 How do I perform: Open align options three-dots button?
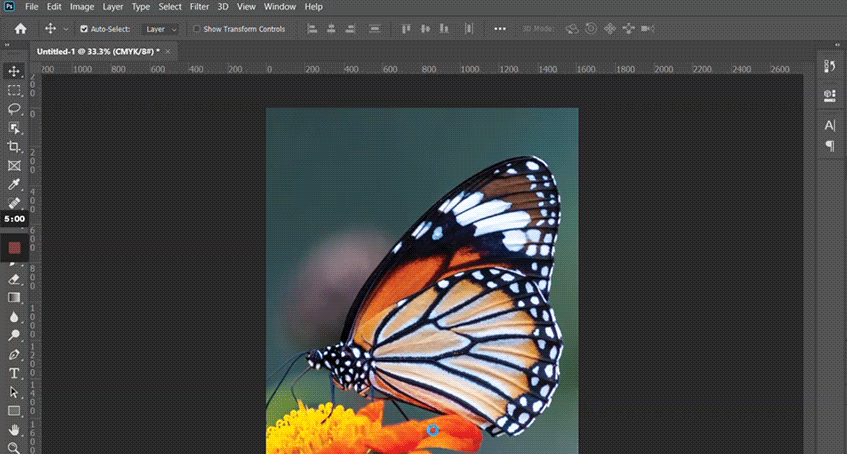500,29
